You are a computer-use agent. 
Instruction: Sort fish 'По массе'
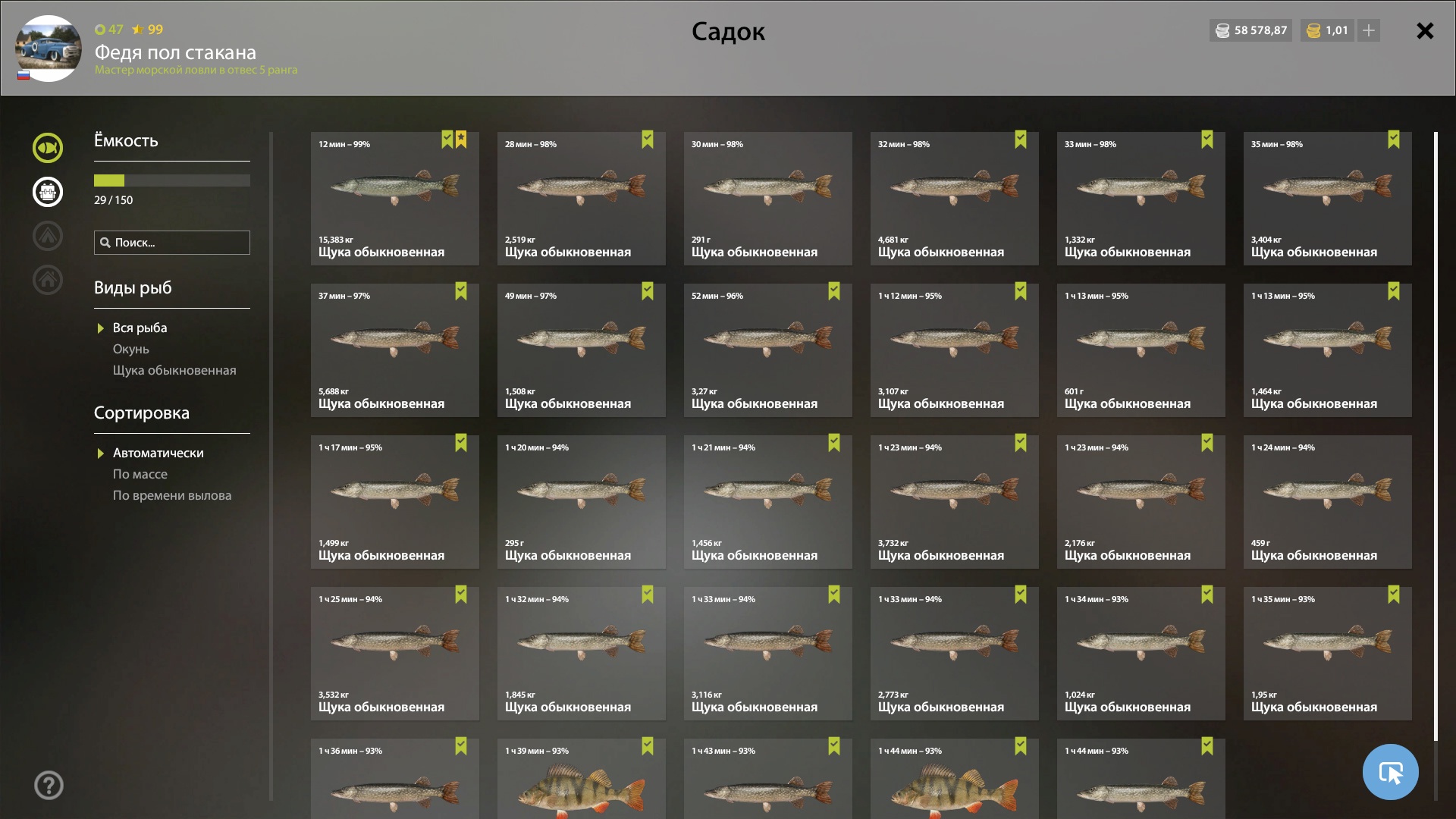coord(140,474)
